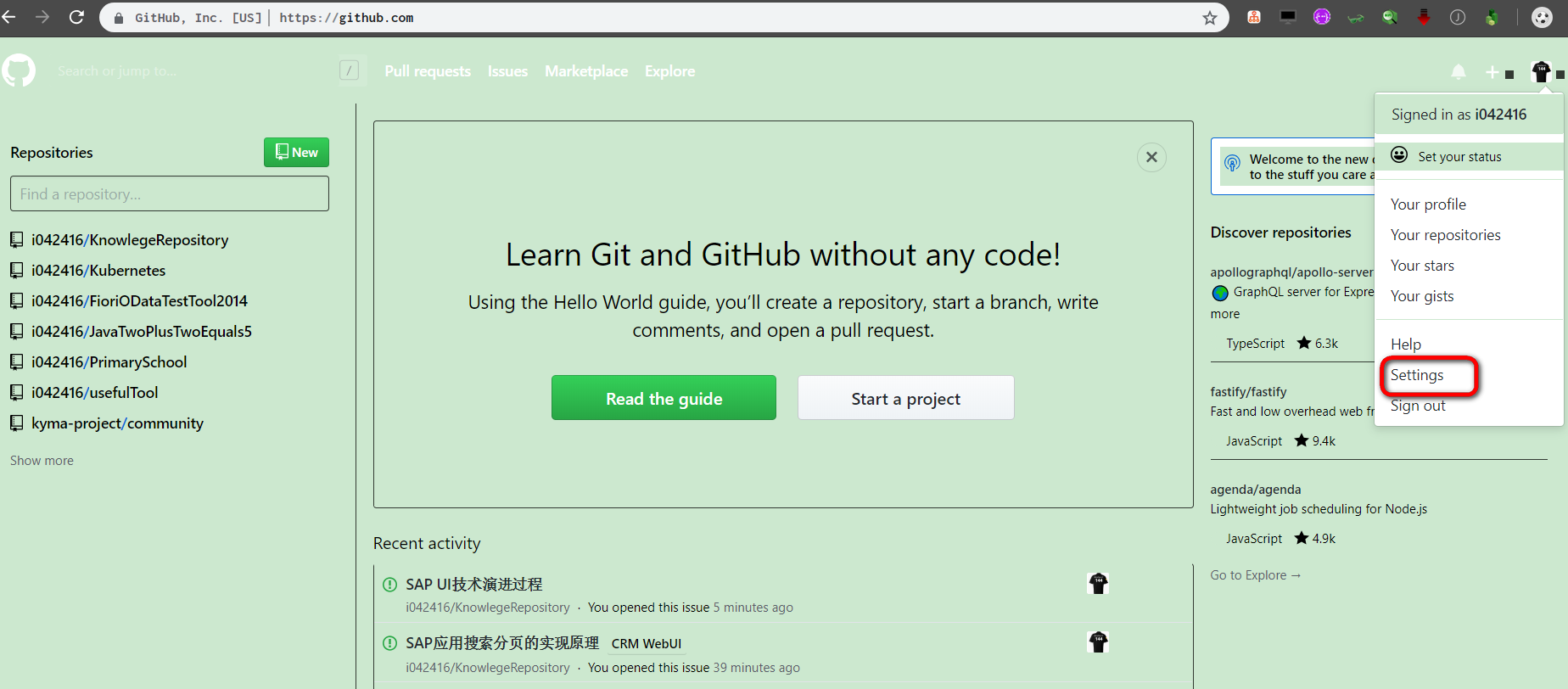Open Pull requests in the header

[428, 71]
